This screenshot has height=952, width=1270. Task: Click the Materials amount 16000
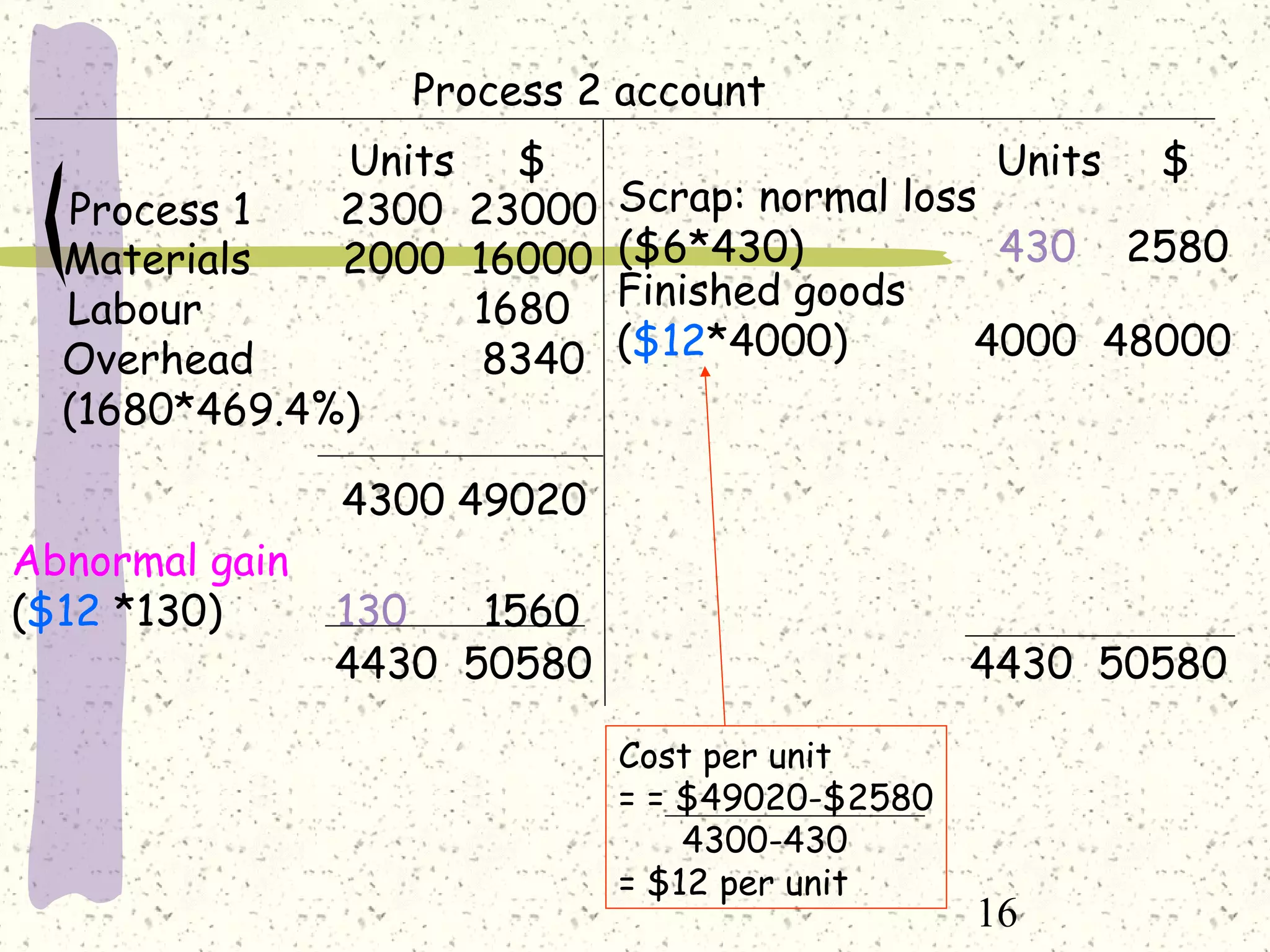[x=531, y=258]
